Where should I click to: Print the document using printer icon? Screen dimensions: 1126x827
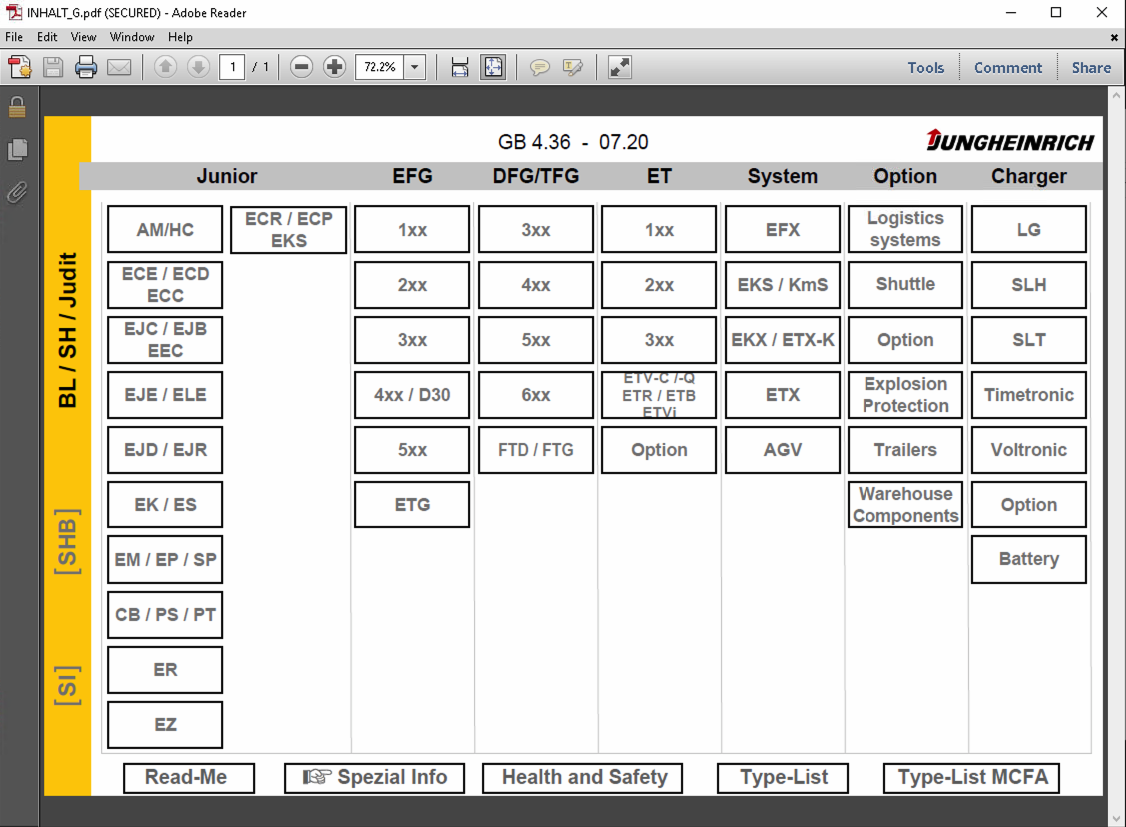(x=86, y=67)
